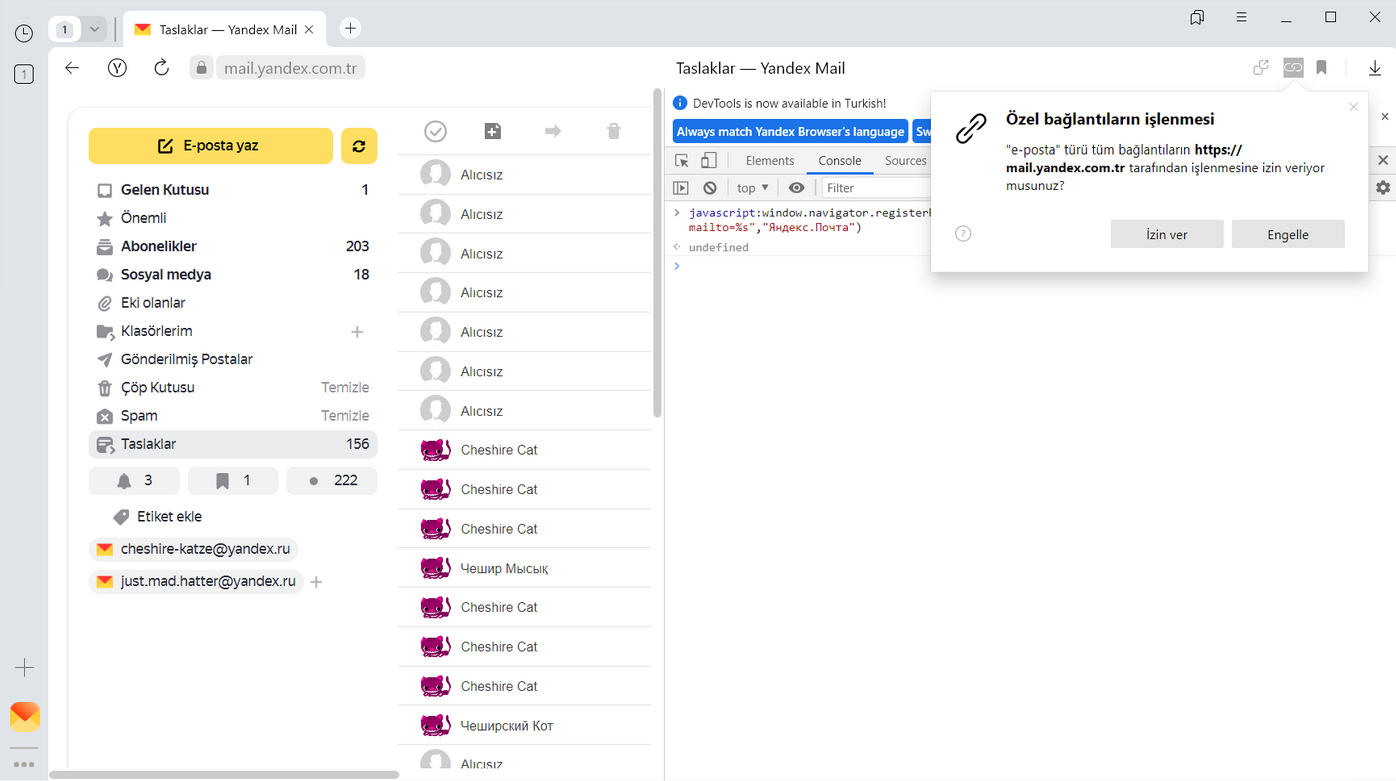Add a new folder next to Klasörlerim
Viewport: 1396px width, 781px height.
[x=357, y=332]
